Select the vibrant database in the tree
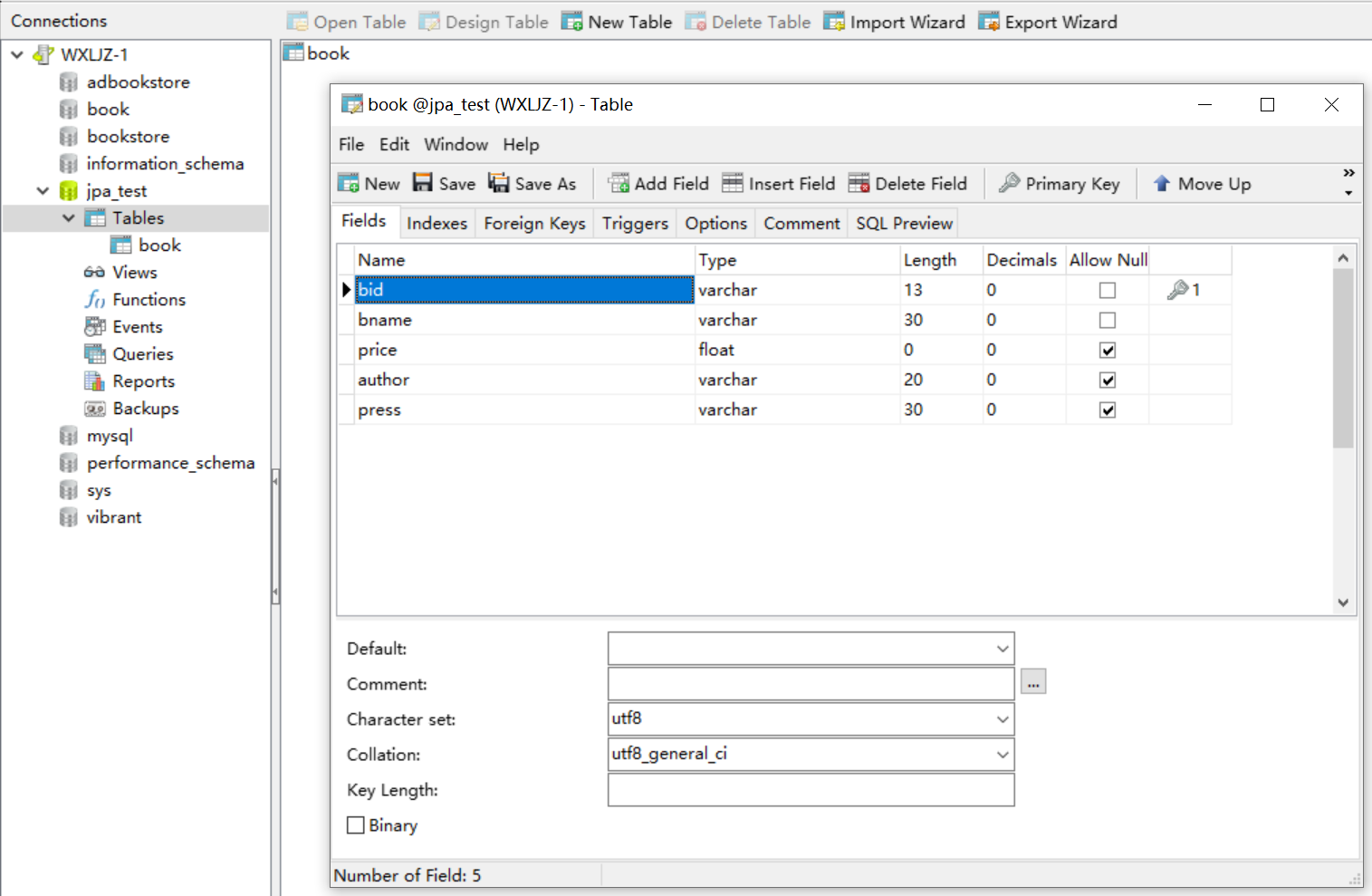 (114, 517)
